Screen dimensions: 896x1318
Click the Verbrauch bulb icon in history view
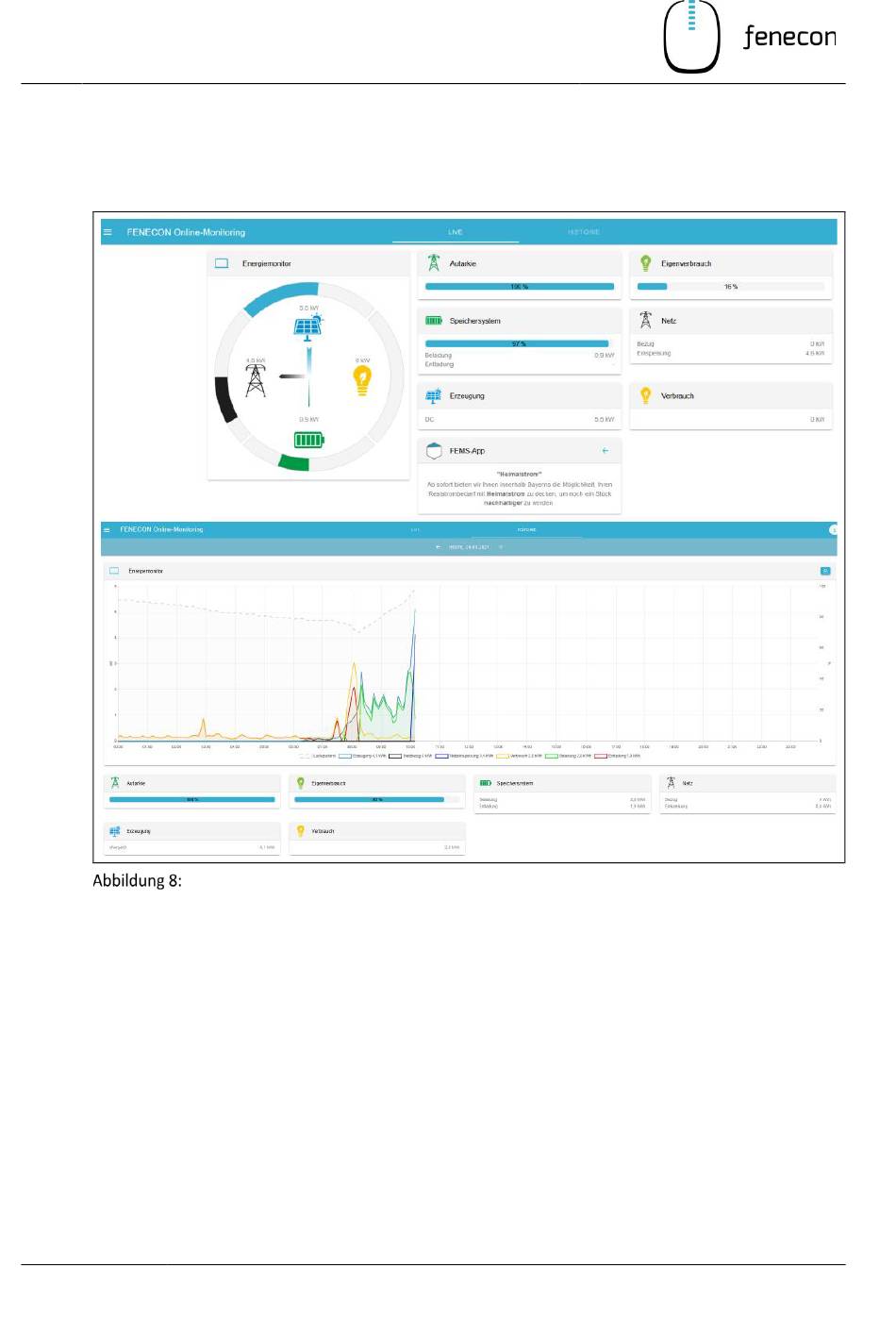pos(301,831)
